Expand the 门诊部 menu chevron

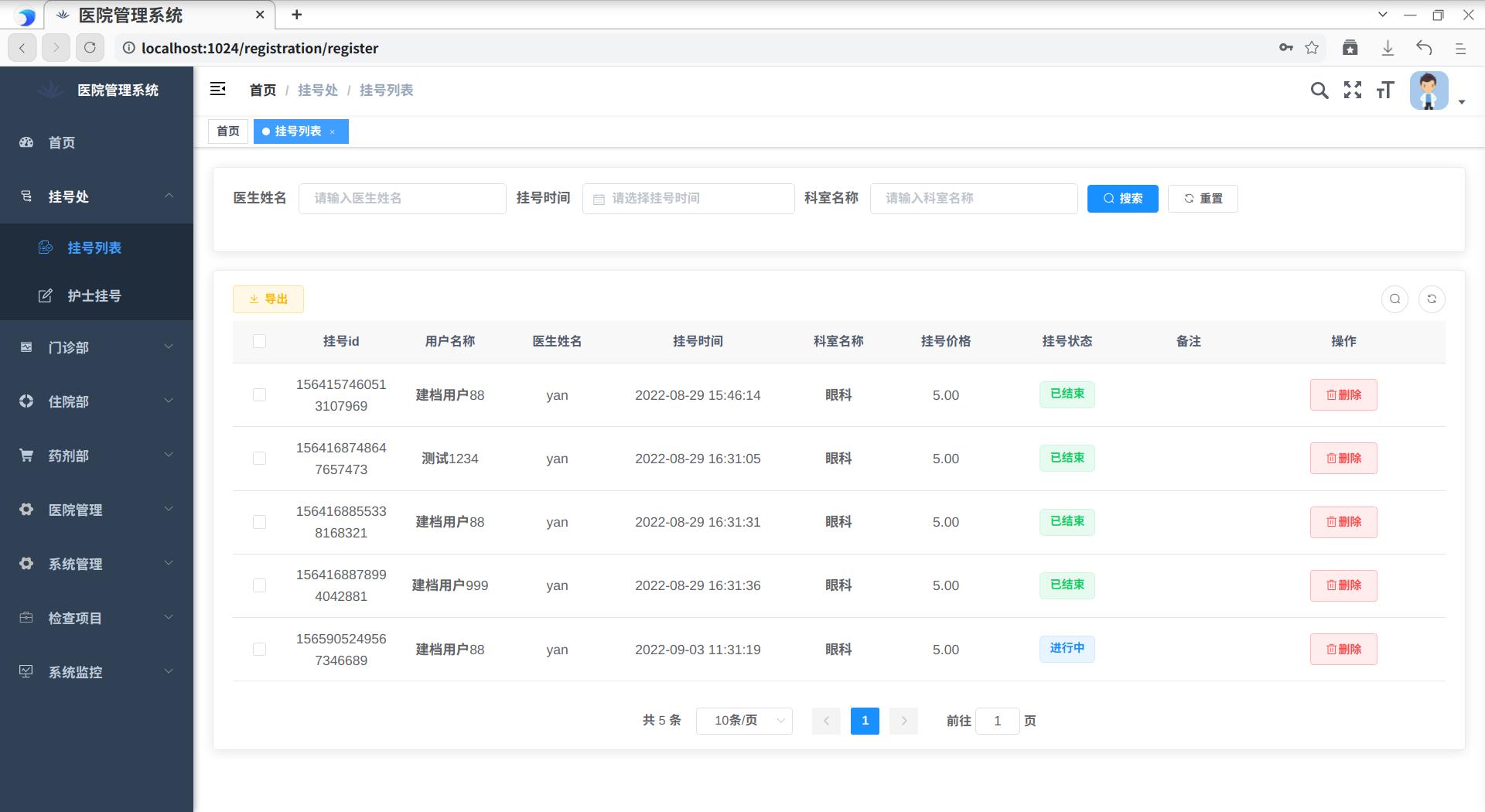click(x=169, y=346)
